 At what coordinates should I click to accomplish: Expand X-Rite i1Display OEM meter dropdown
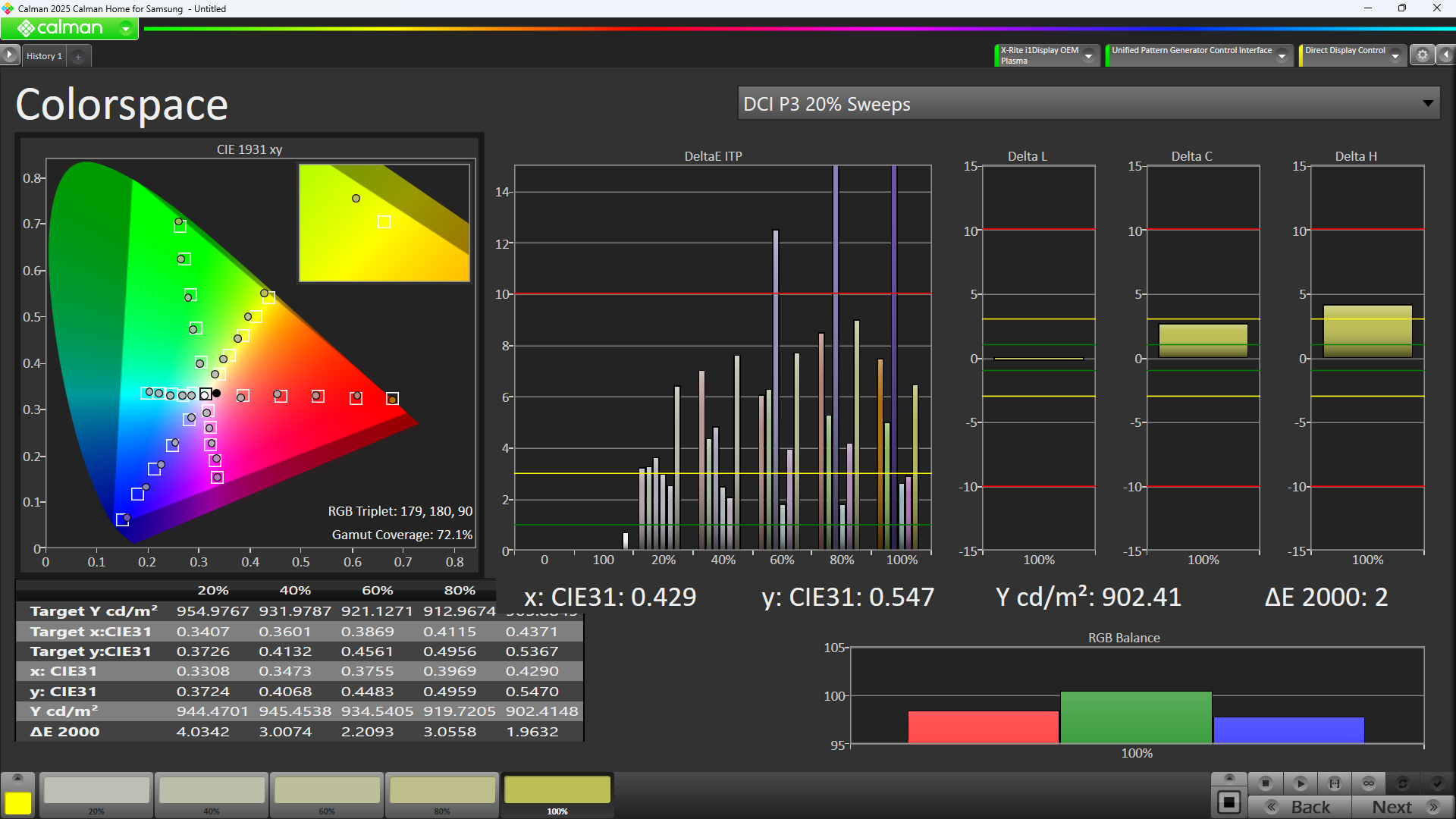[x=1088, y=55]
